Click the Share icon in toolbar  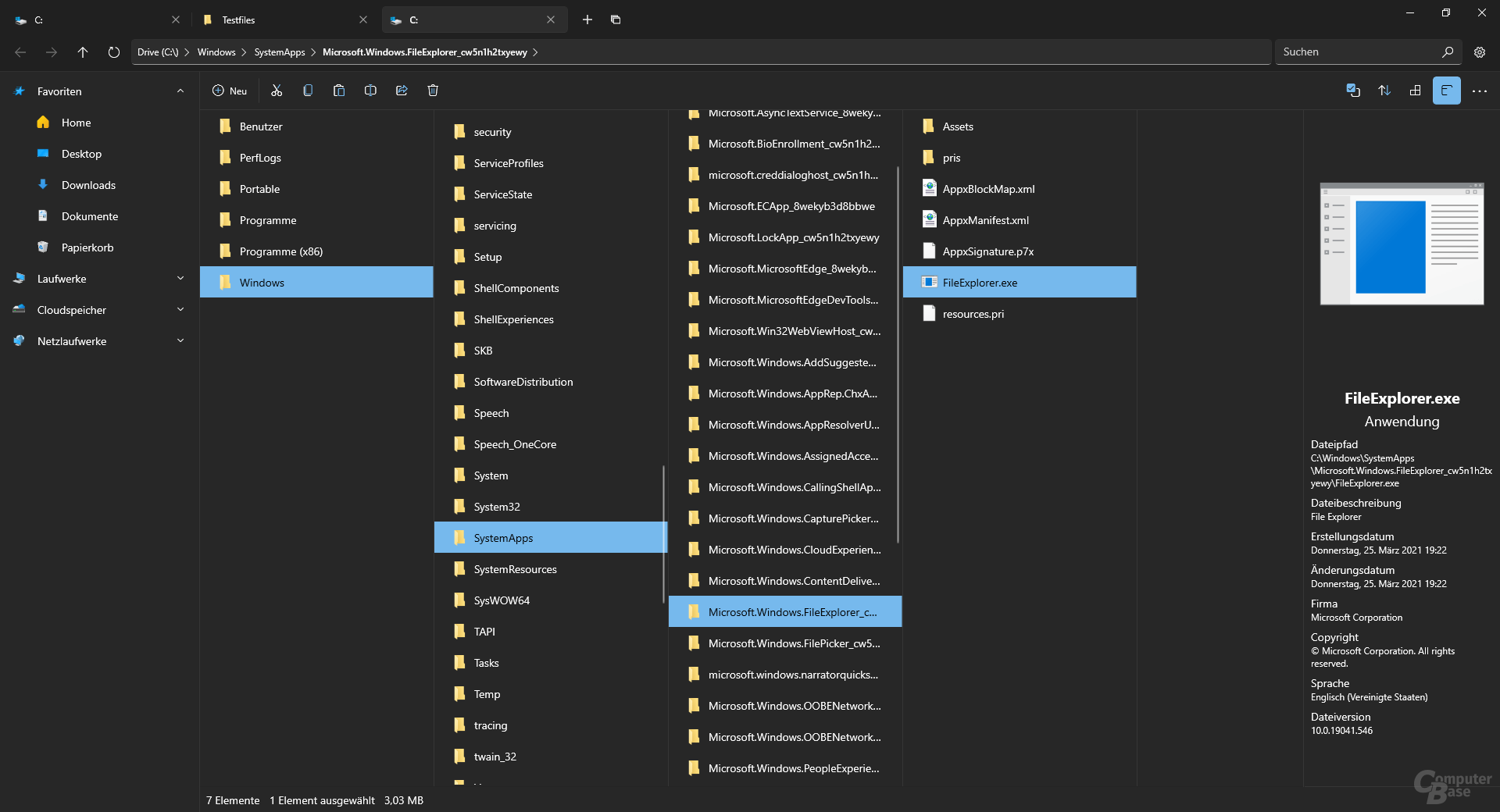402,91
